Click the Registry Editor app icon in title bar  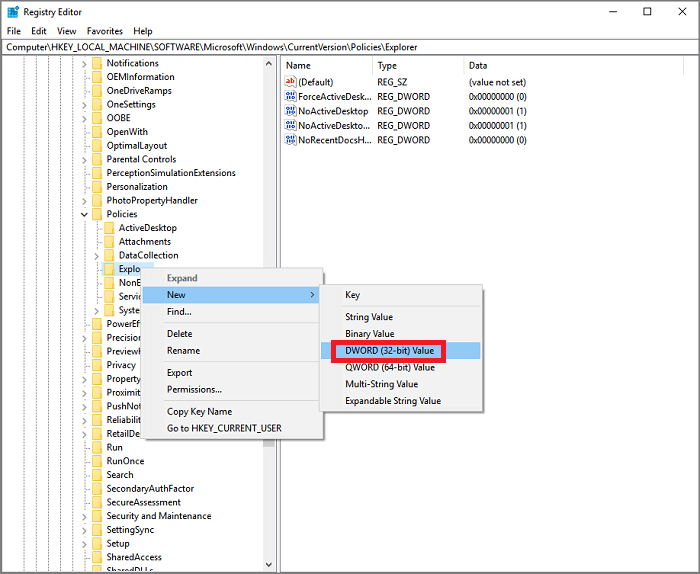tap(12, 12)
